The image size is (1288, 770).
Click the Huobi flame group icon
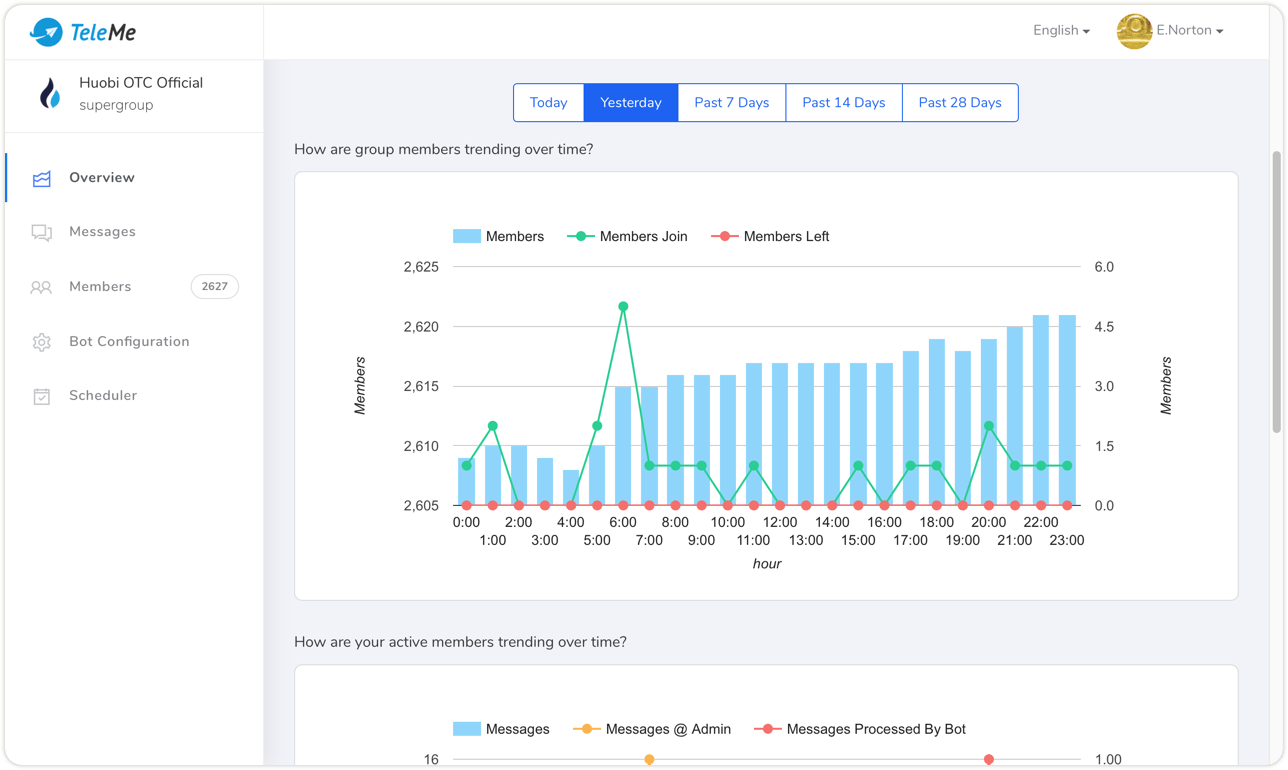tap(50, 93)
